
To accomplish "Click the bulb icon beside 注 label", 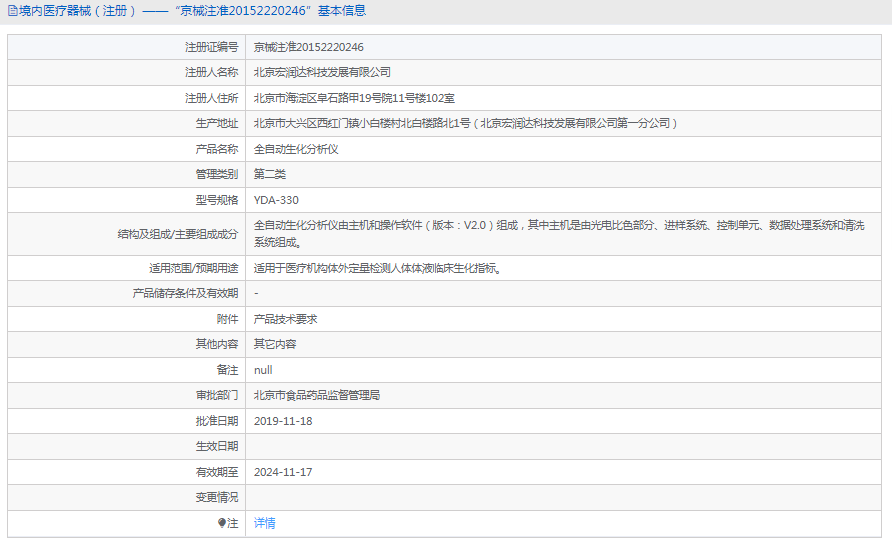I will [222, 523].
